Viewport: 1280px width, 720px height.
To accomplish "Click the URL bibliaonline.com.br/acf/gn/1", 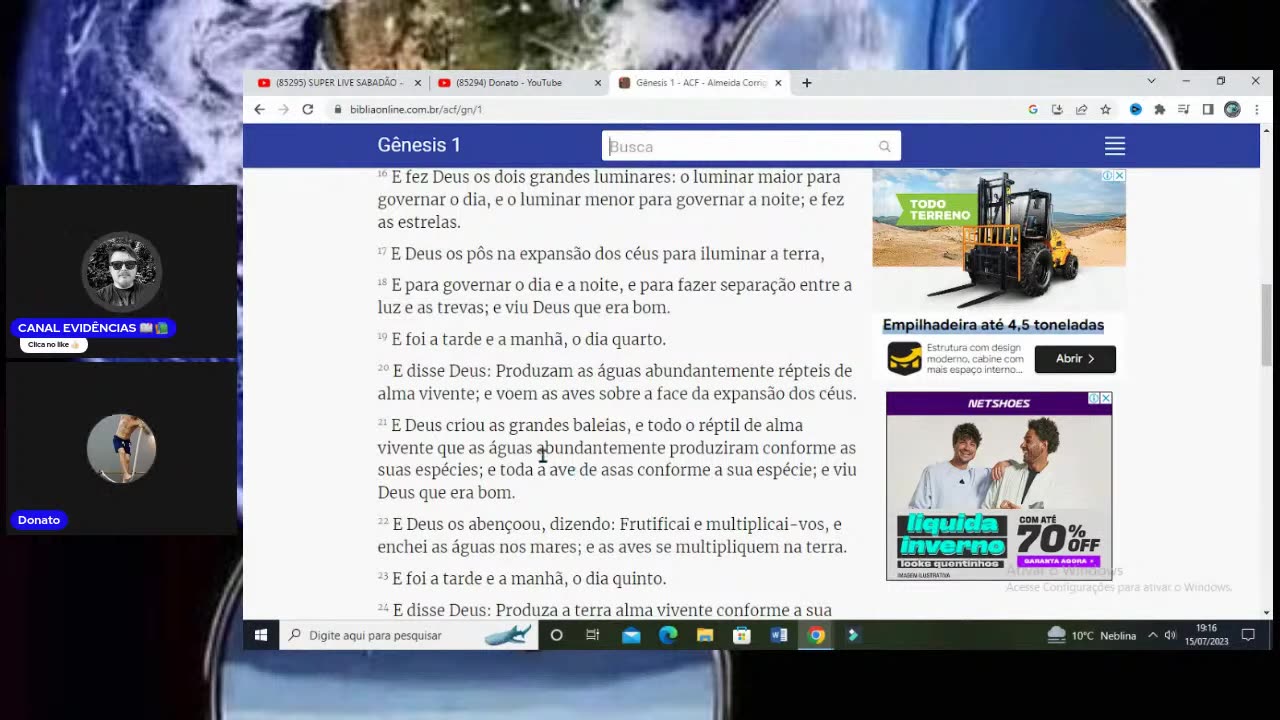I will pos(416,109).
